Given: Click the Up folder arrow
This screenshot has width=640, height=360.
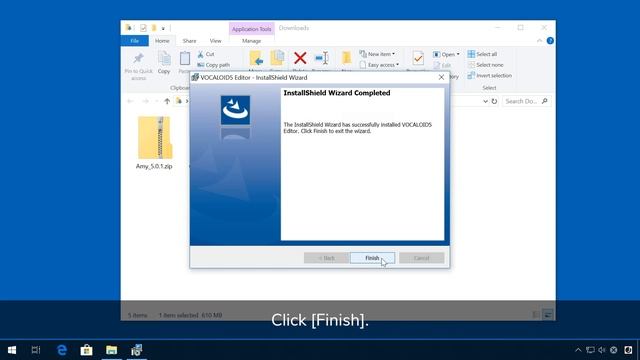Looking at the screenshot, I should tap(167, 101).
